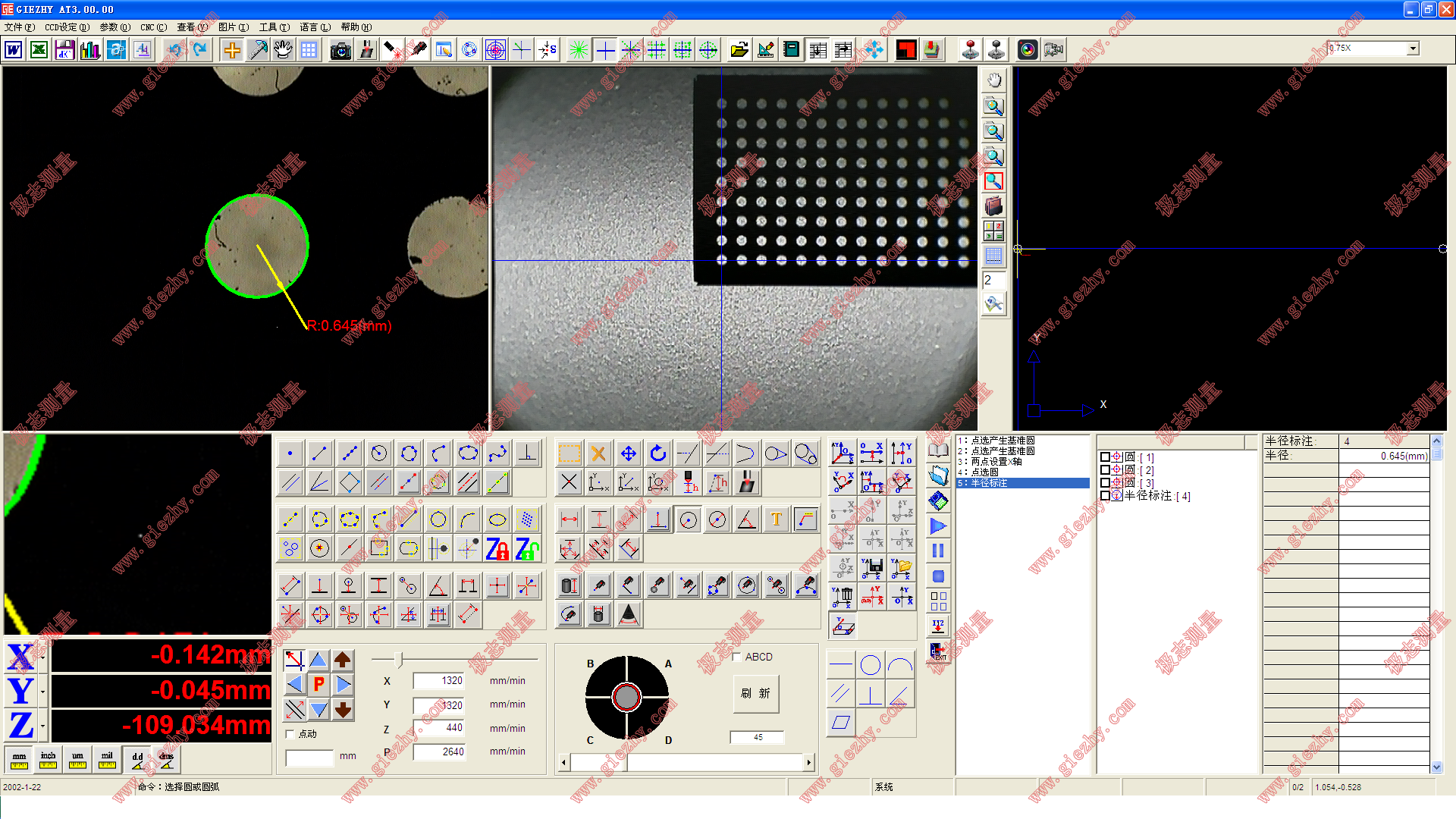Click the camera snapshot icon in toolbar

tap(340, 50)
